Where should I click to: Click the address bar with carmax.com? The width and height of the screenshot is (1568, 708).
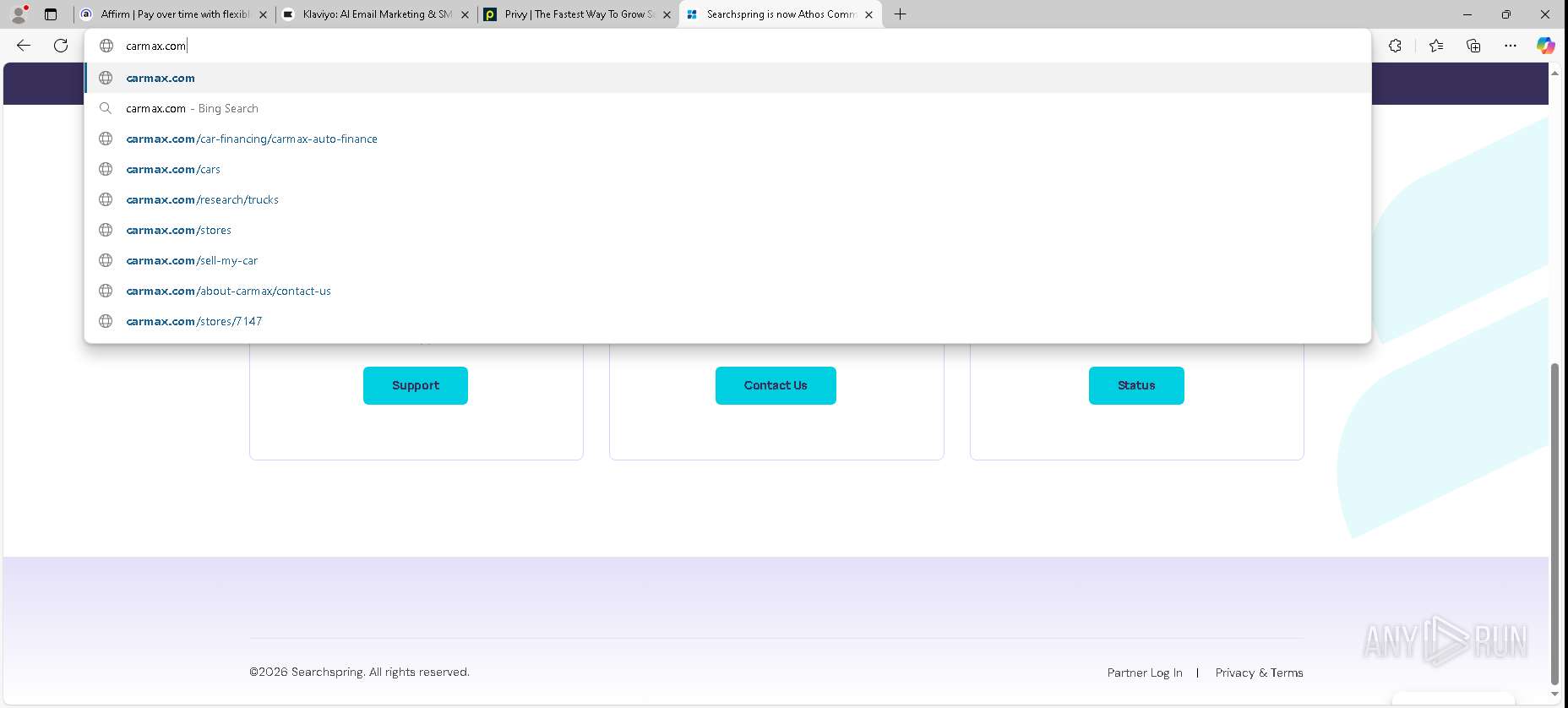[727, 46]
